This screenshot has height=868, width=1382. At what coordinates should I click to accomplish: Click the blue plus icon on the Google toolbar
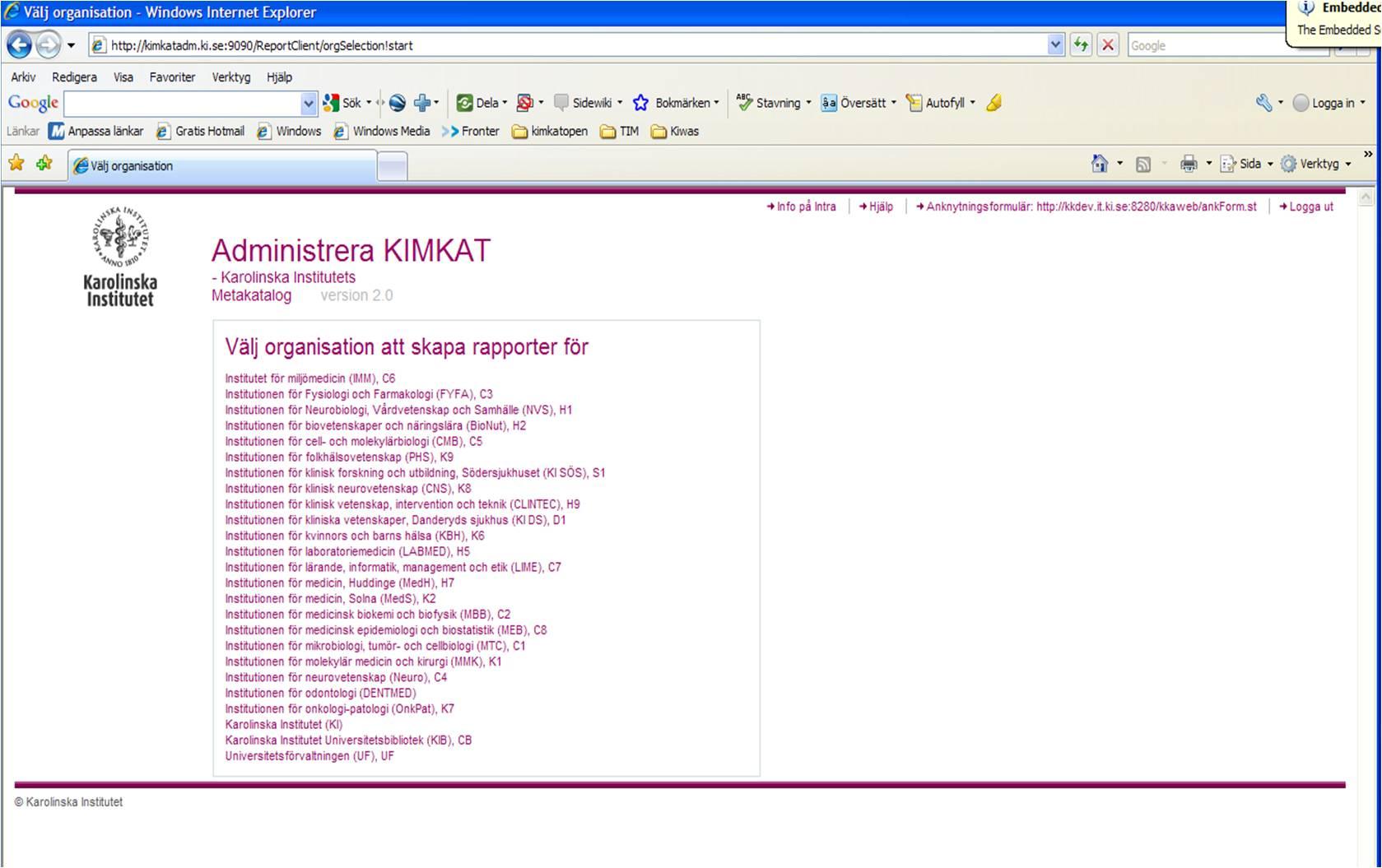point(421,103)
